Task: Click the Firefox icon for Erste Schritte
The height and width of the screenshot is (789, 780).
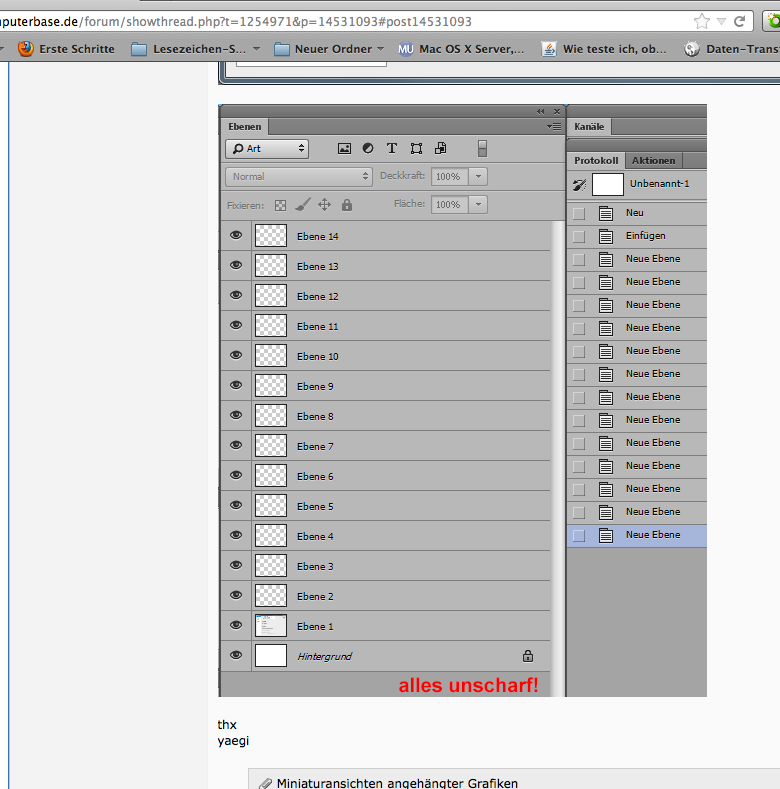Action: click(x=26, y=48)
